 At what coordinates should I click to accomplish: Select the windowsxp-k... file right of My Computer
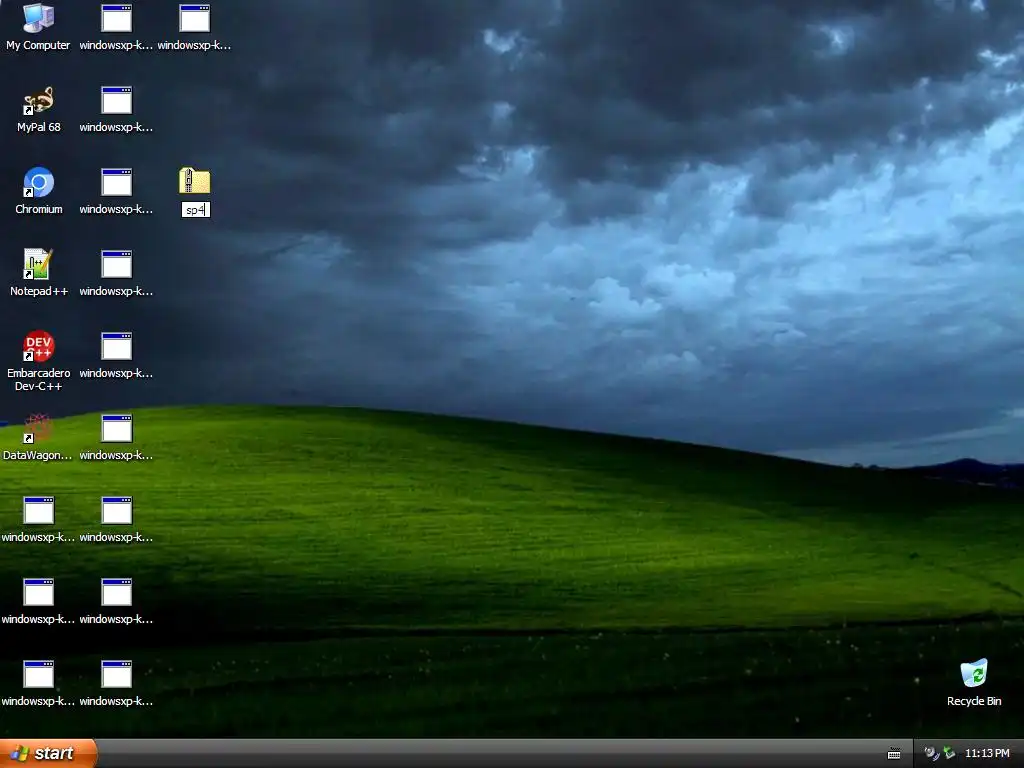(x=116, y=27)
